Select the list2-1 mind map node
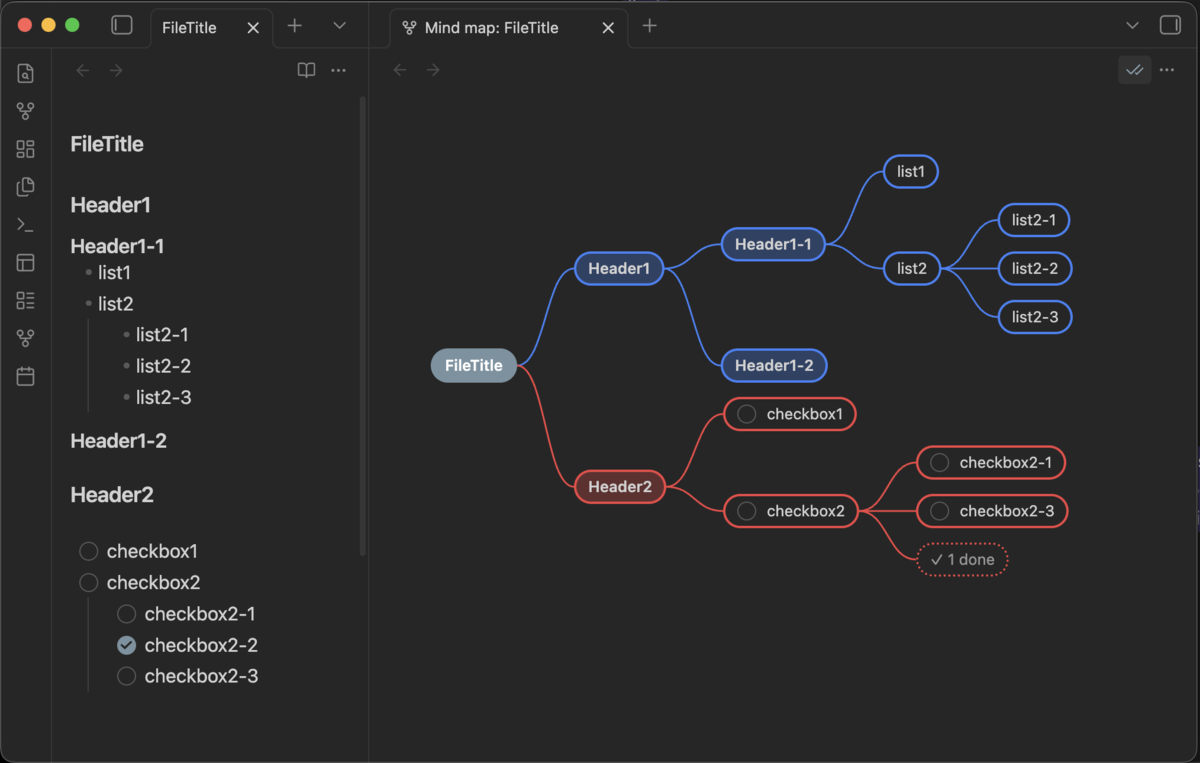 coord(1034,220)
